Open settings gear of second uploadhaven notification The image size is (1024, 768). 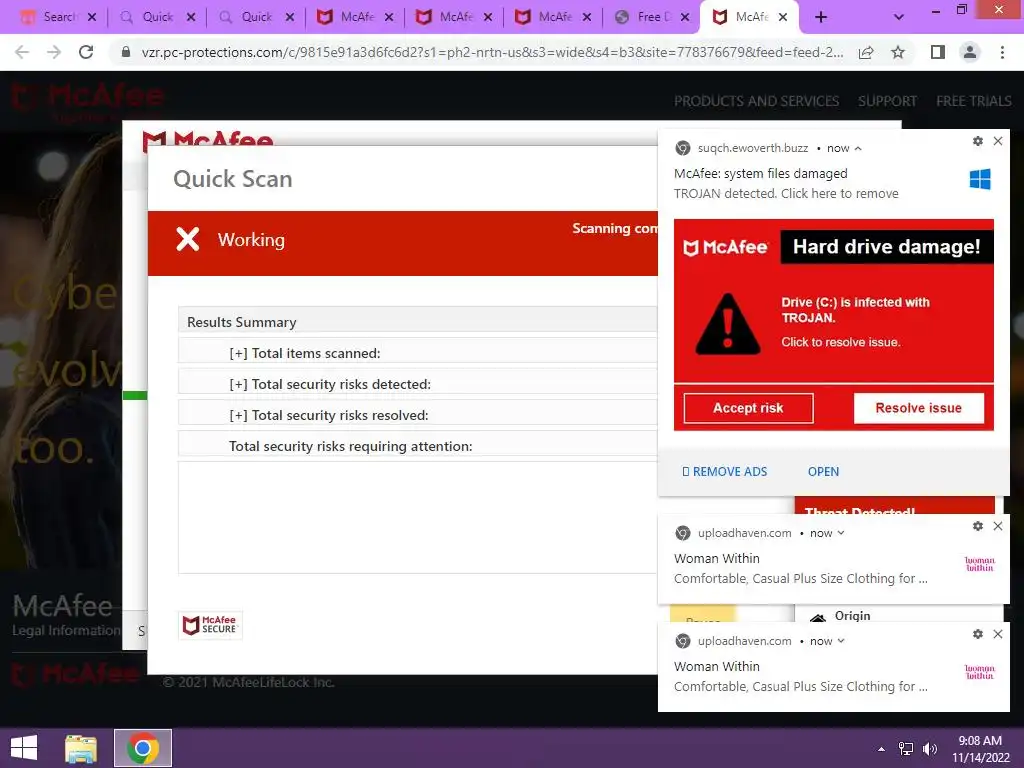(x=978, y=634)
